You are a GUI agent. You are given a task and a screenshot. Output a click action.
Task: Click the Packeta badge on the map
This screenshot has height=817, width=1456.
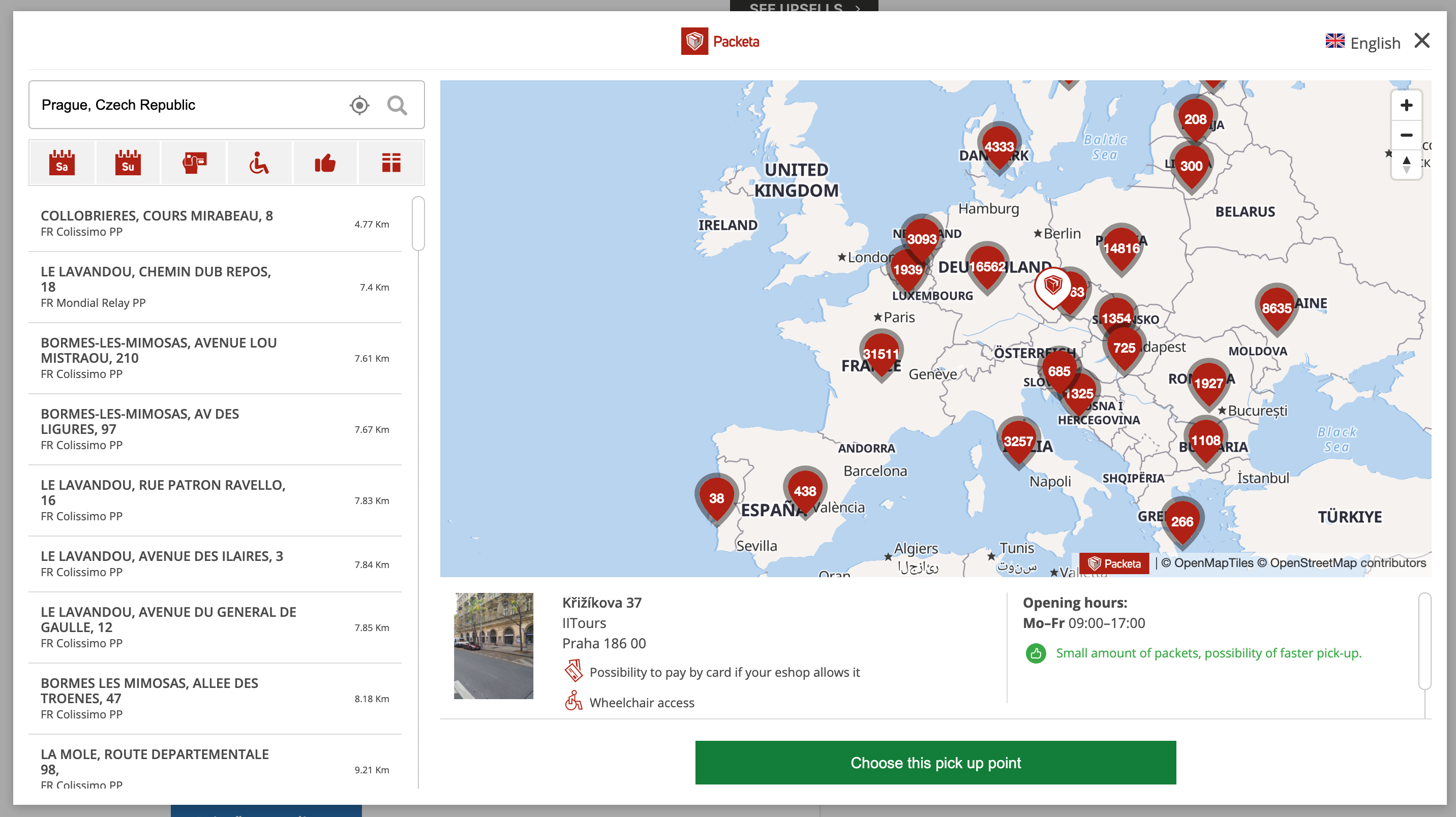point(1114,563)
